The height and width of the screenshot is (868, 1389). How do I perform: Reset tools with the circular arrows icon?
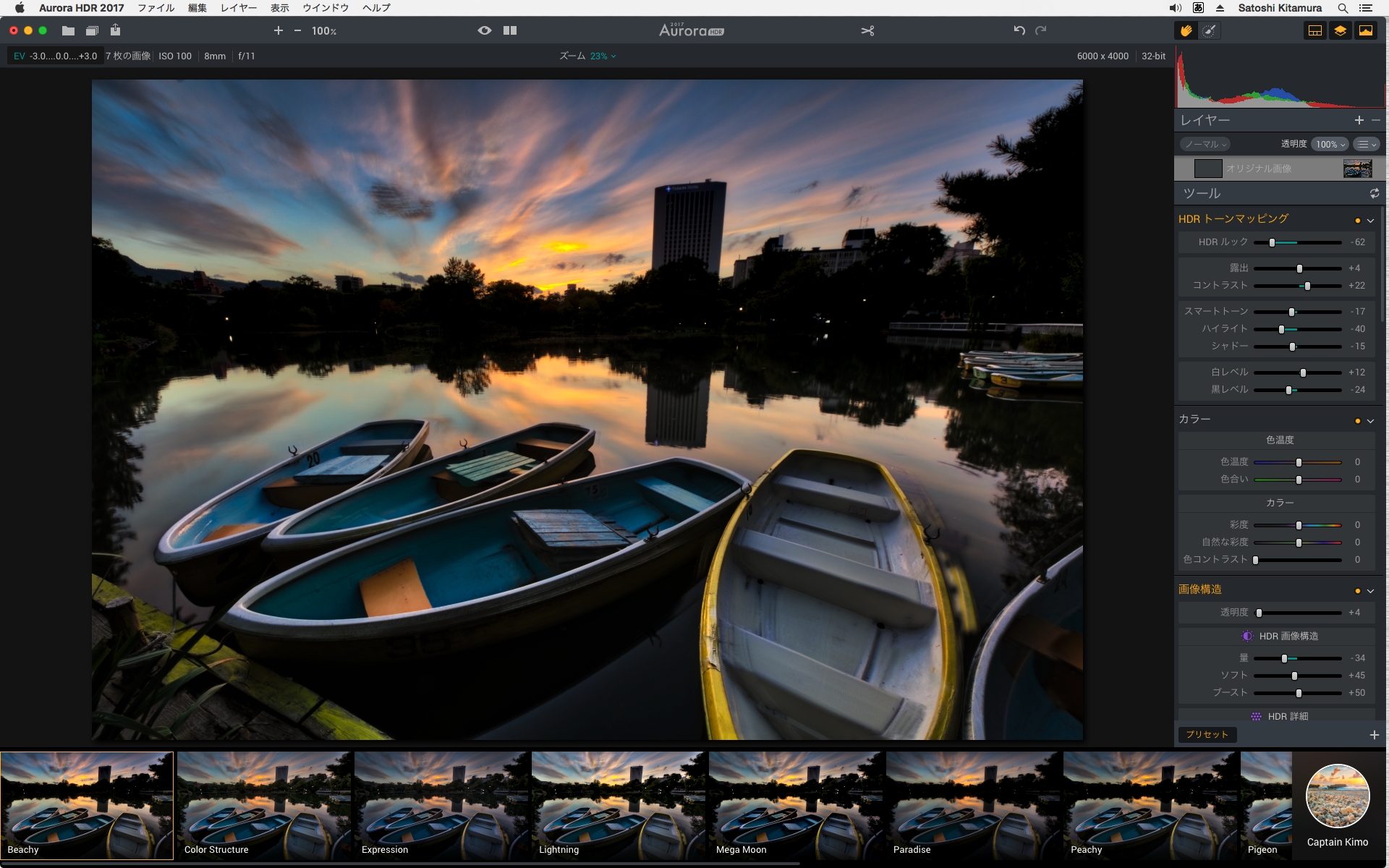[1374, 193]
